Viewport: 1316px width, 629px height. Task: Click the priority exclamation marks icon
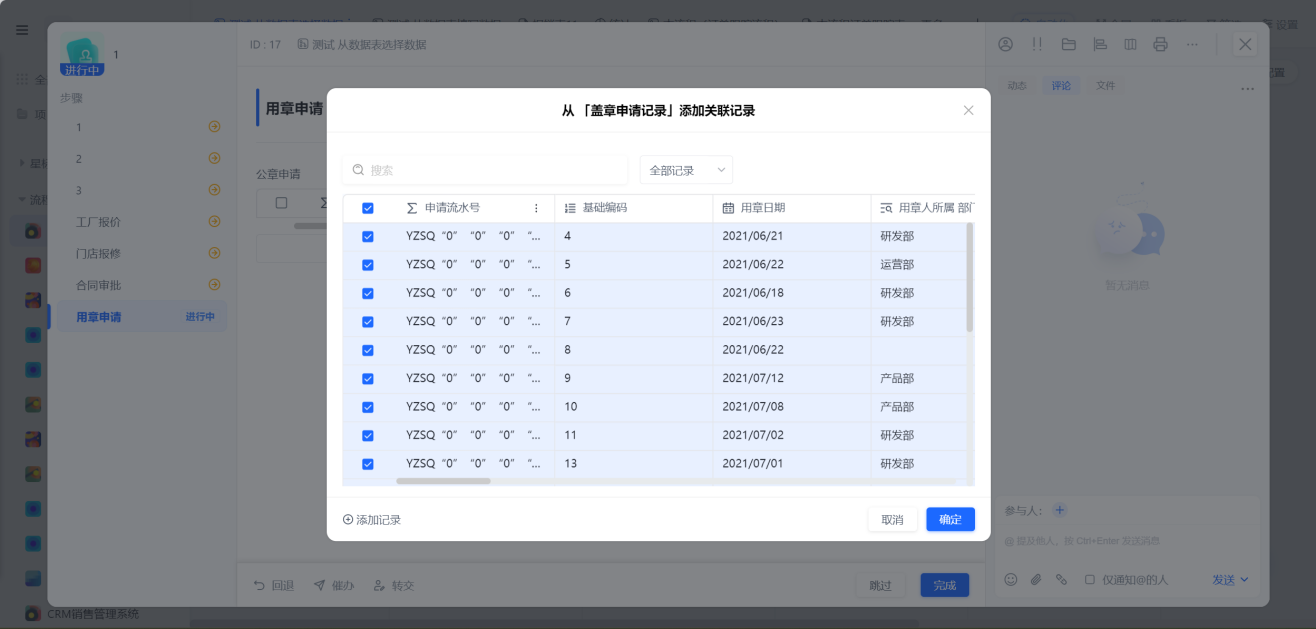click(1037, 44)
